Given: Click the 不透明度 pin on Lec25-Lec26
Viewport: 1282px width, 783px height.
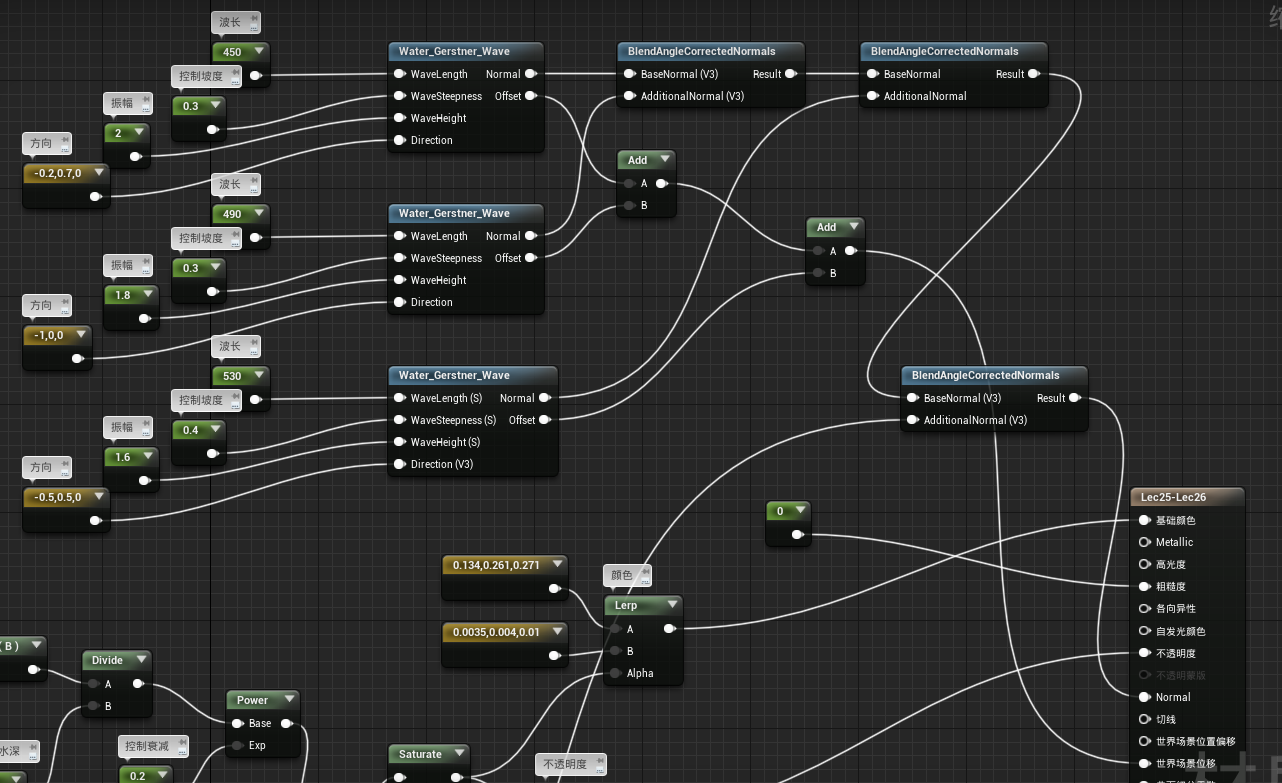Looking at the screenshot, I should tap(1145, 653).
